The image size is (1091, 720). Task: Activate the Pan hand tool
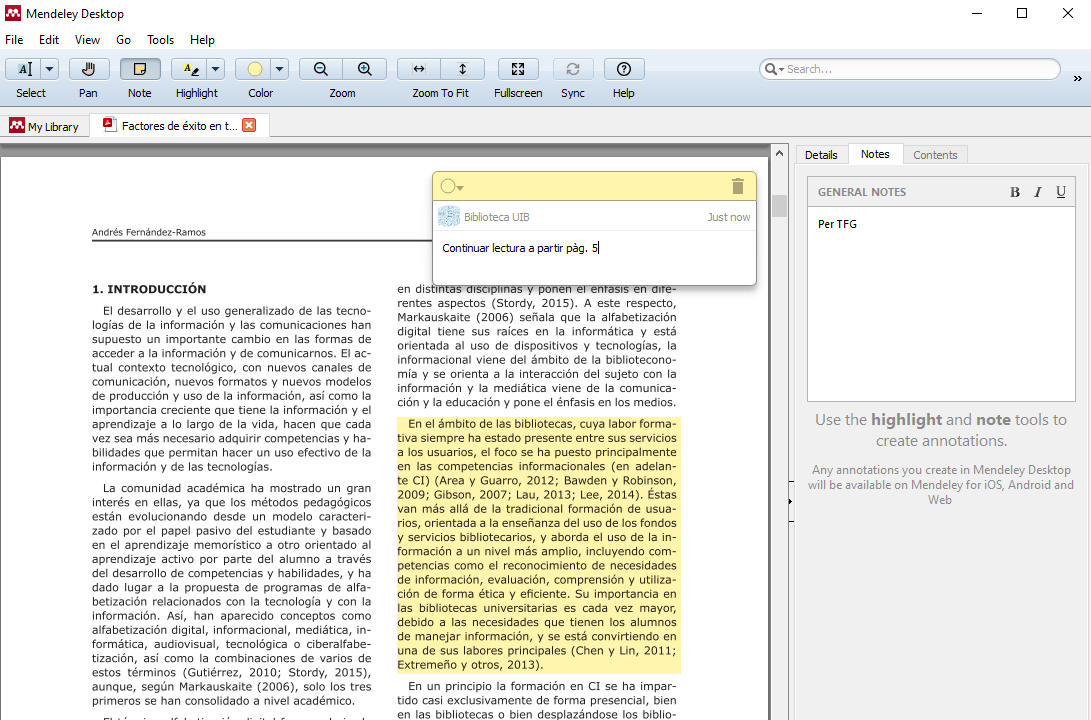coord(88,69)
